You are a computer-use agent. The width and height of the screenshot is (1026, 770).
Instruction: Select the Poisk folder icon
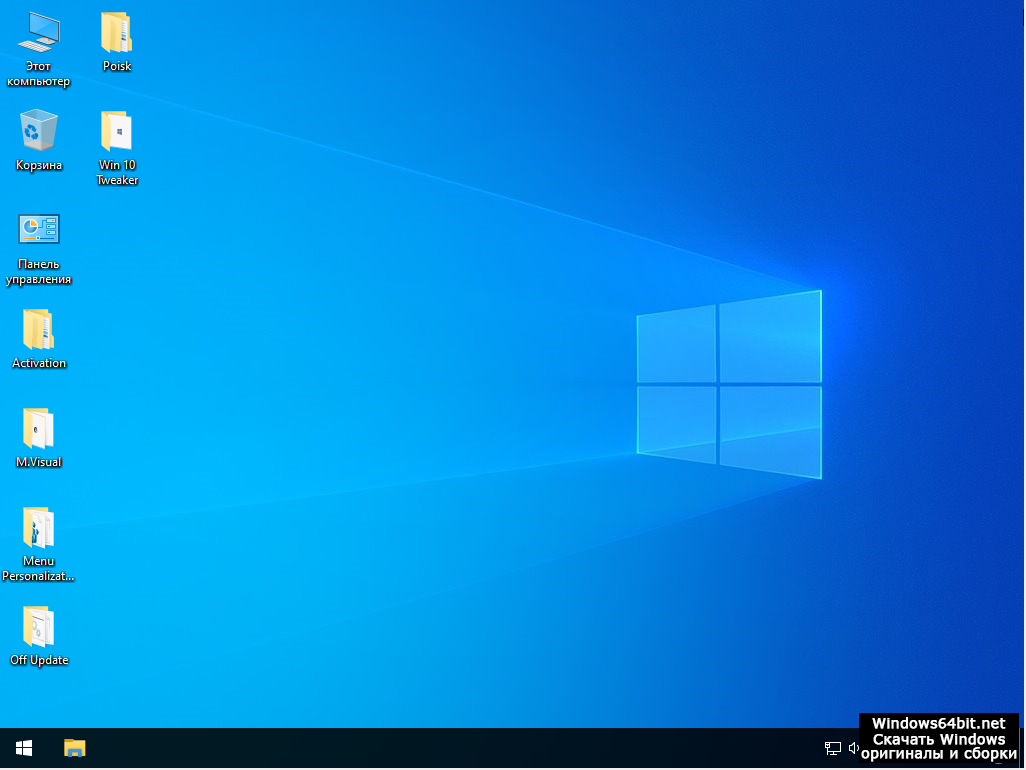point(117,33)
